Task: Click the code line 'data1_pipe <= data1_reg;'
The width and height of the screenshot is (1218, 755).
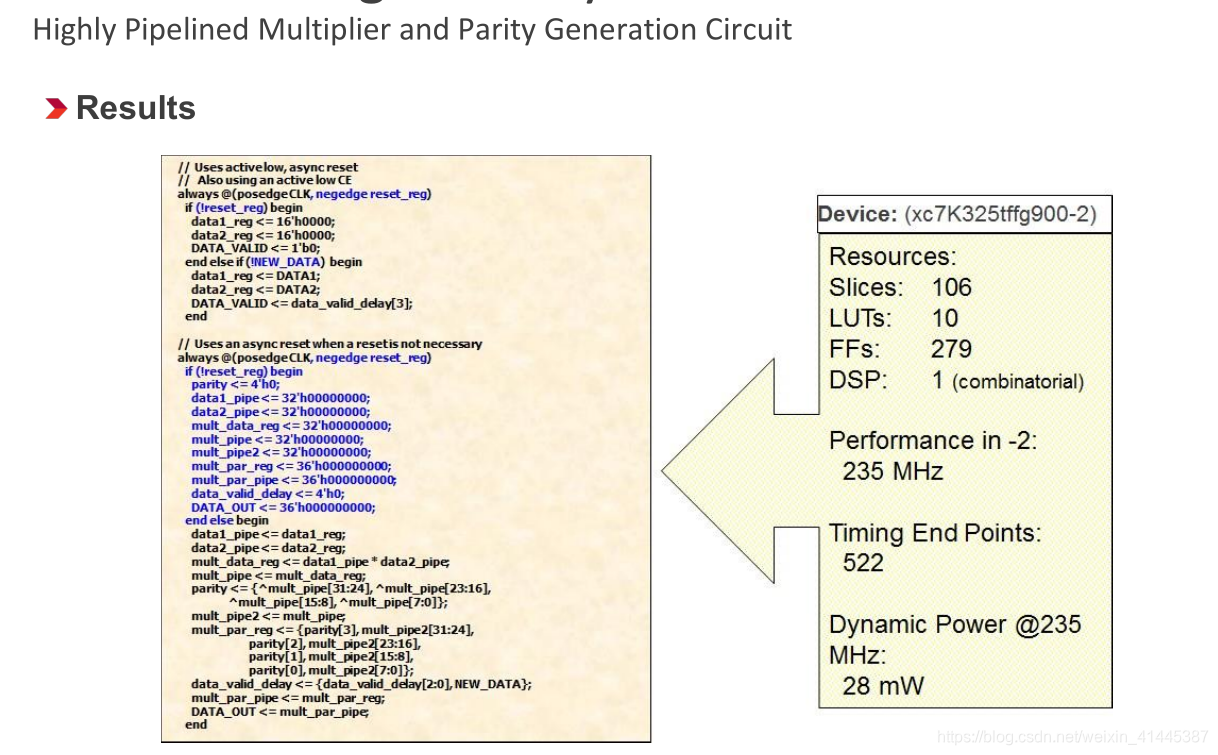Action: pyautogui.click(x=268, y=534)
